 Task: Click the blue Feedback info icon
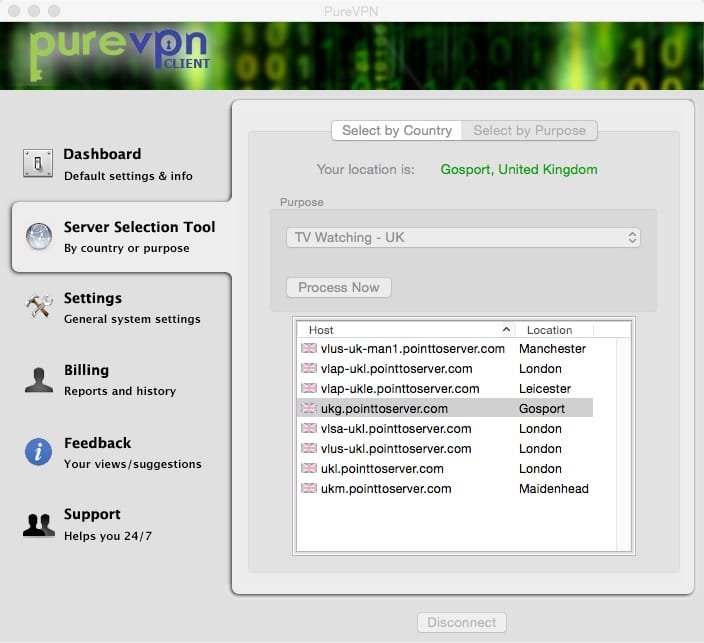38,452
